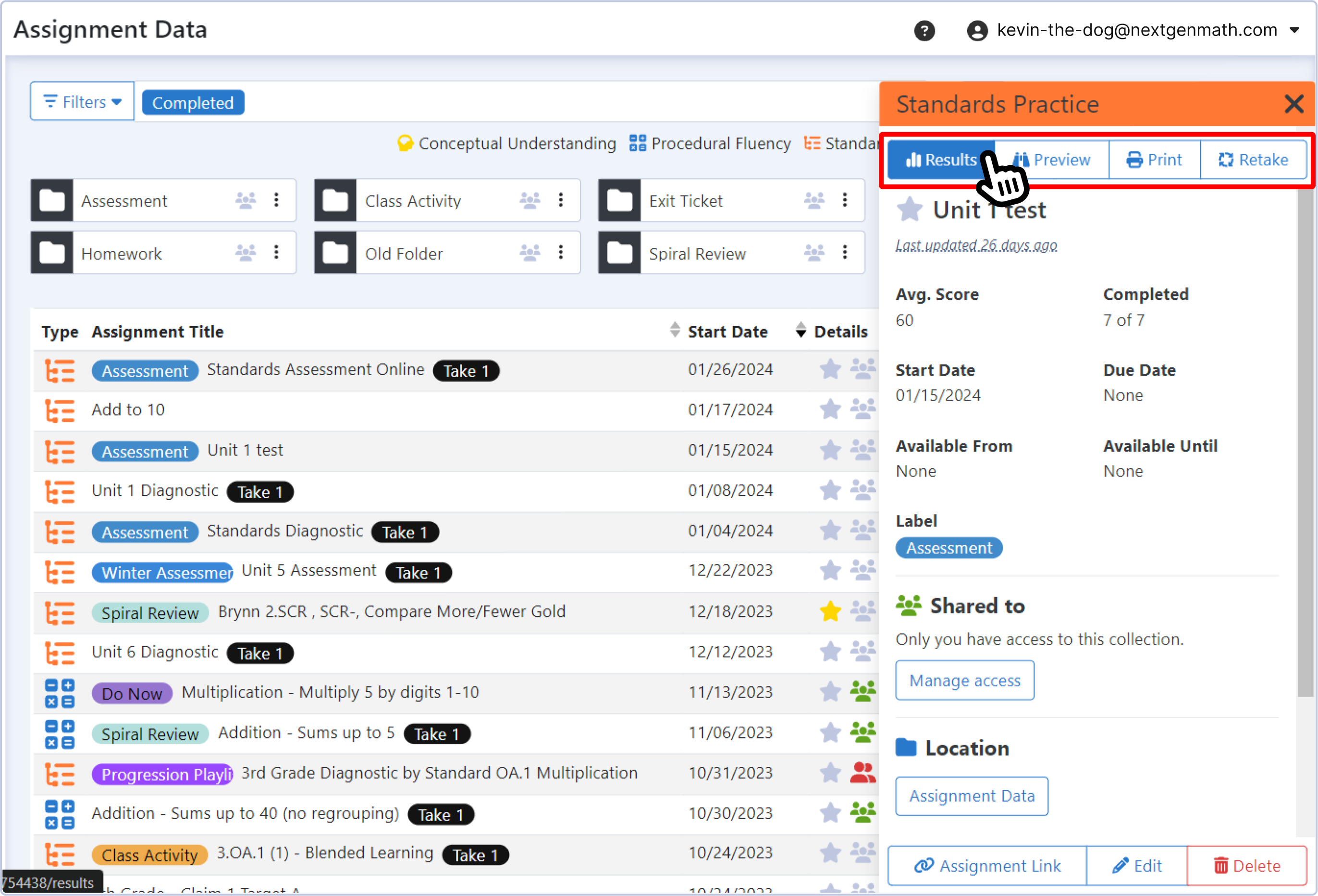
Task: Click the red group icon on 3rd Grade Diagnostic row
Action: [x=862, y=772]
